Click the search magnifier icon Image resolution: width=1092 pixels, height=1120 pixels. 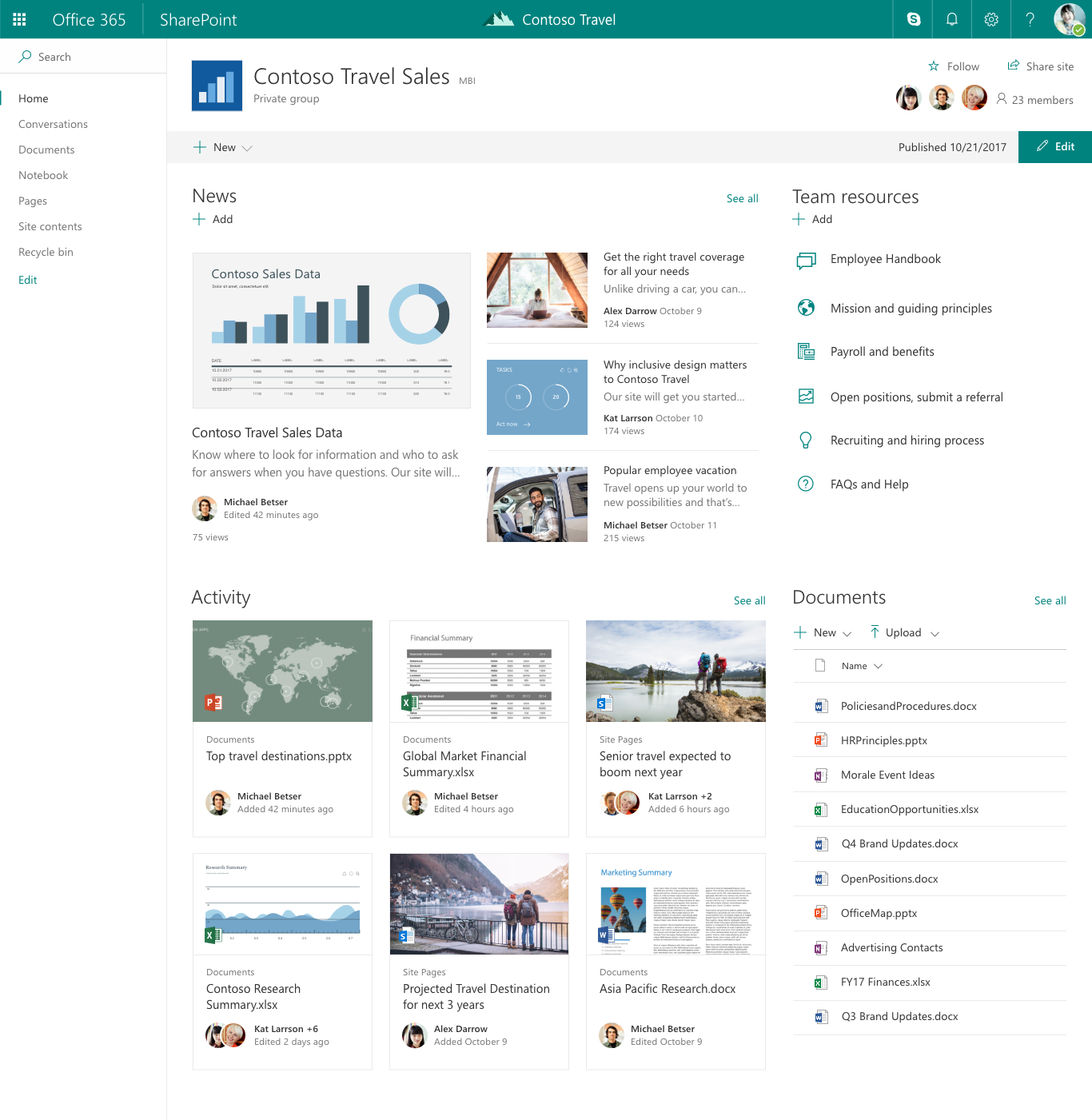click(x=26, y=56)
